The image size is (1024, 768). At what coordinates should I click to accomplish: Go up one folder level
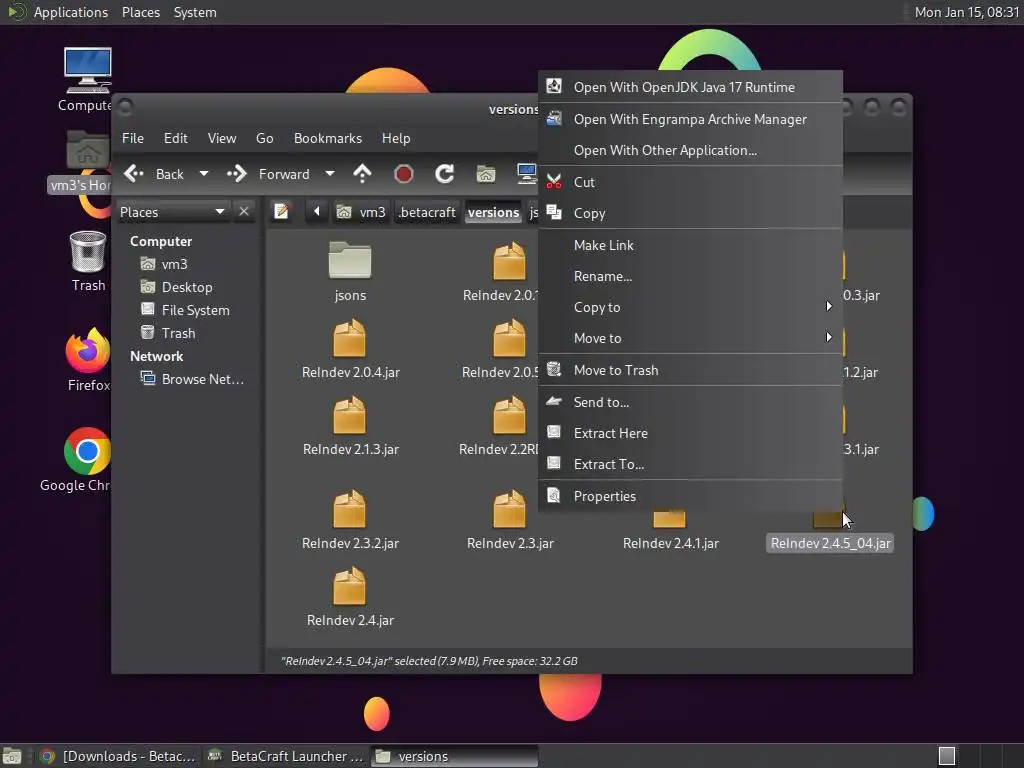pos(362,174)
